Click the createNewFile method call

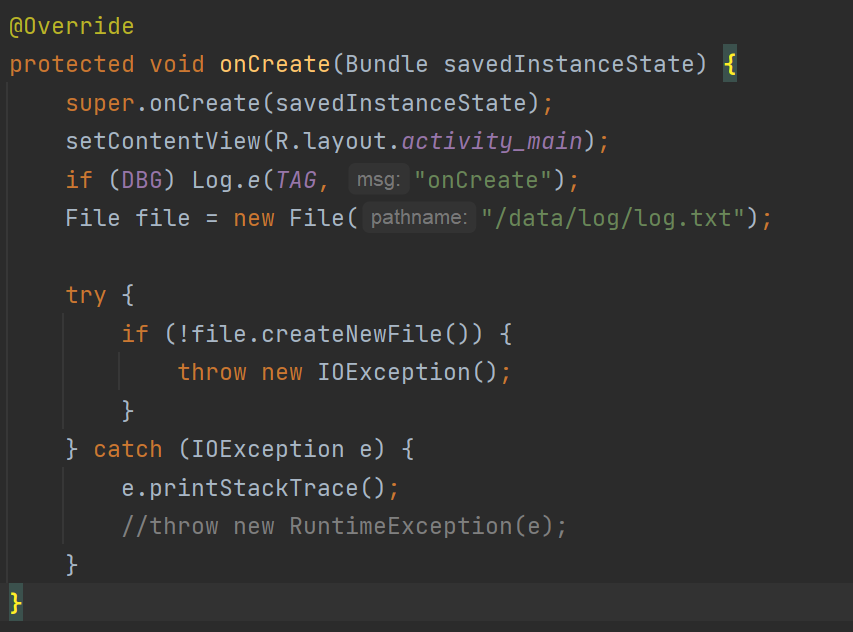[351, 334]
